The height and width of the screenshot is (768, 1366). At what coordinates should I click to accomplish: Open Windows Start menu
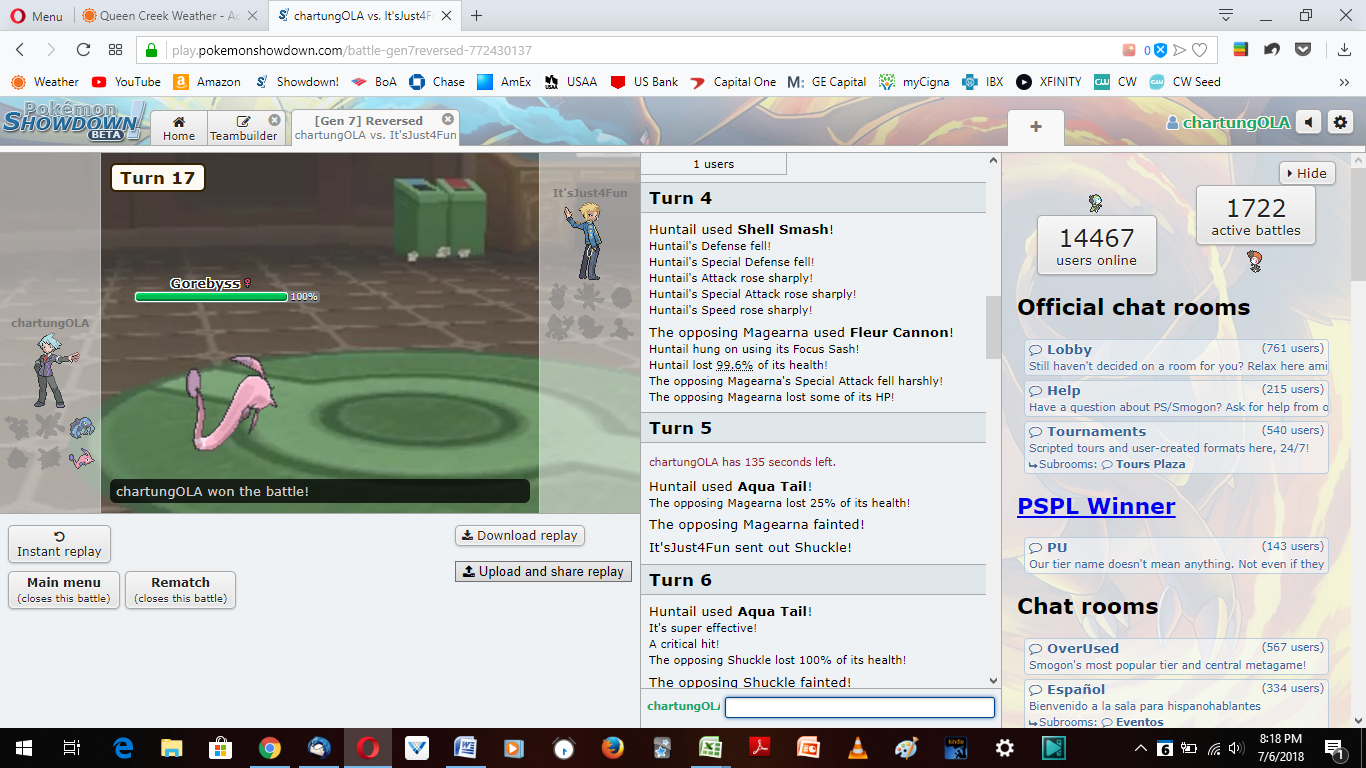[x=24, y=747]
